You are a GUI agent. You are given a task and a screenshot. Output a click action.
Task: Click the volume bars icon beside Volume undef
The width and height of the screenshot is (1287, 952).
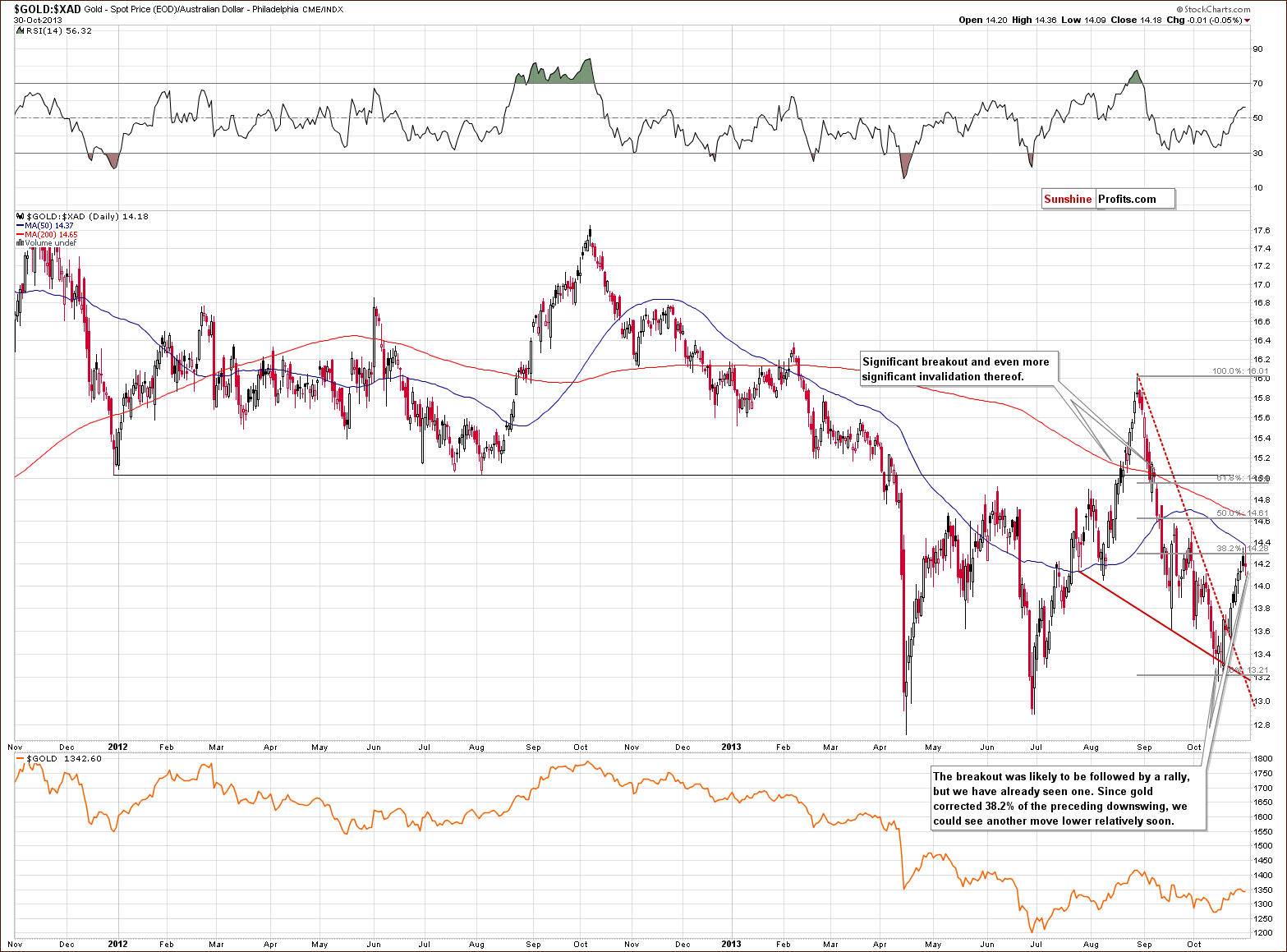pyautogui.click(x=20, y=243)
